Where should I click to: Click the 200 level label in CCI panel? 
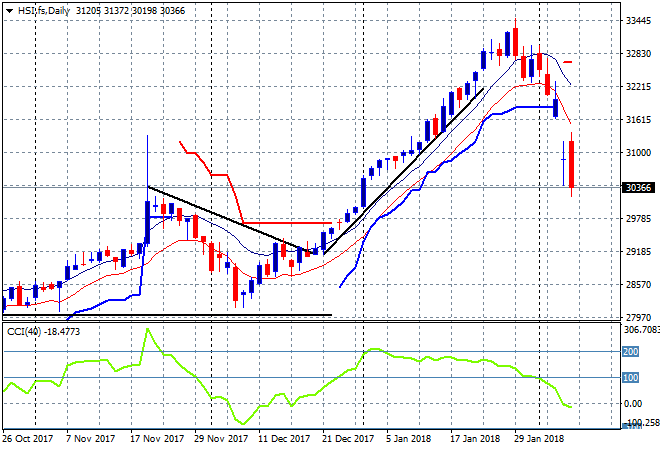pyautogui.click(x=631, y=352)
